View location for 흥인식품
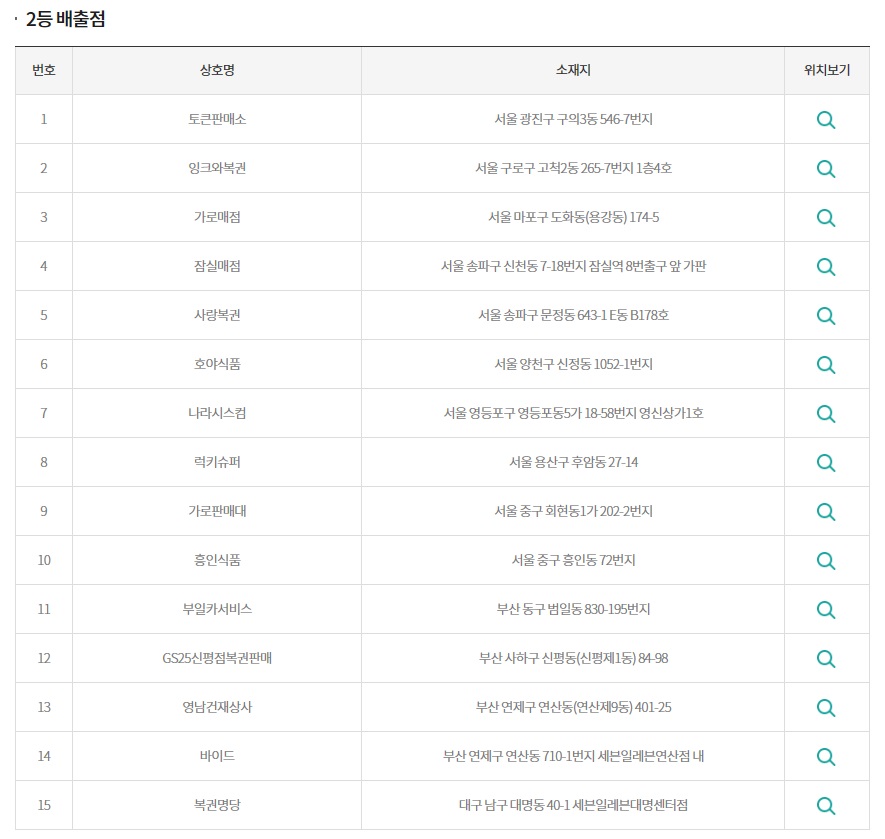This screenshot has height=839, width=885. tap(826, 561)
